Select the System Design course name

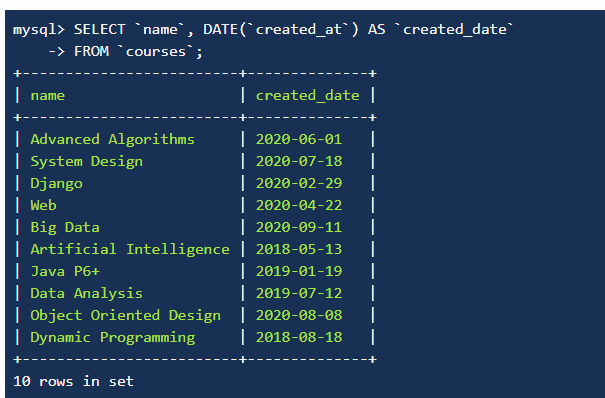click(86, 162)
